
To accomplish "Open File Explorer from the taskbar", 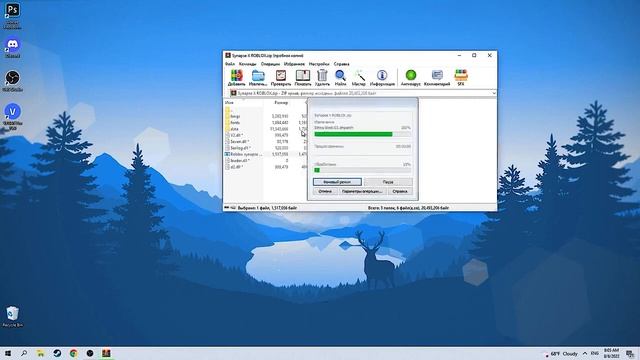I will [40, 353].
